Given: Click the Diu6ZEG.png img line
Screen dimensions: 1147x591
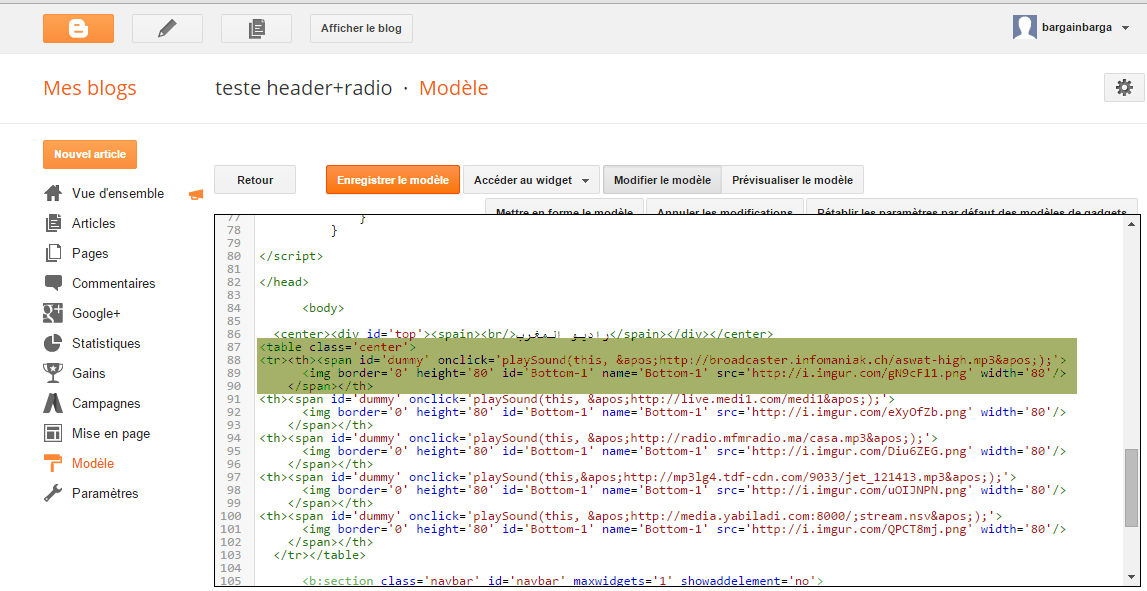Looking at the screenshot, I should pyautogui.click(x=684, y=451).
